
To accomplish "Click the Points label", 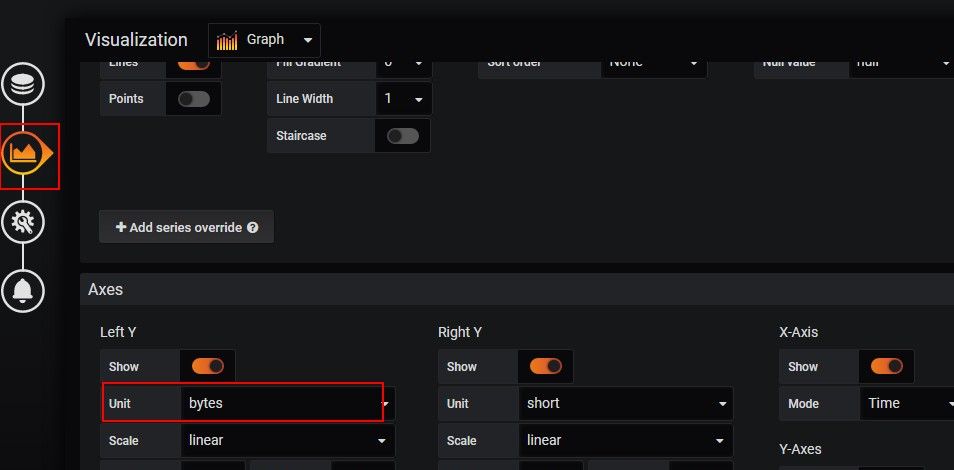I will [126, 99].
